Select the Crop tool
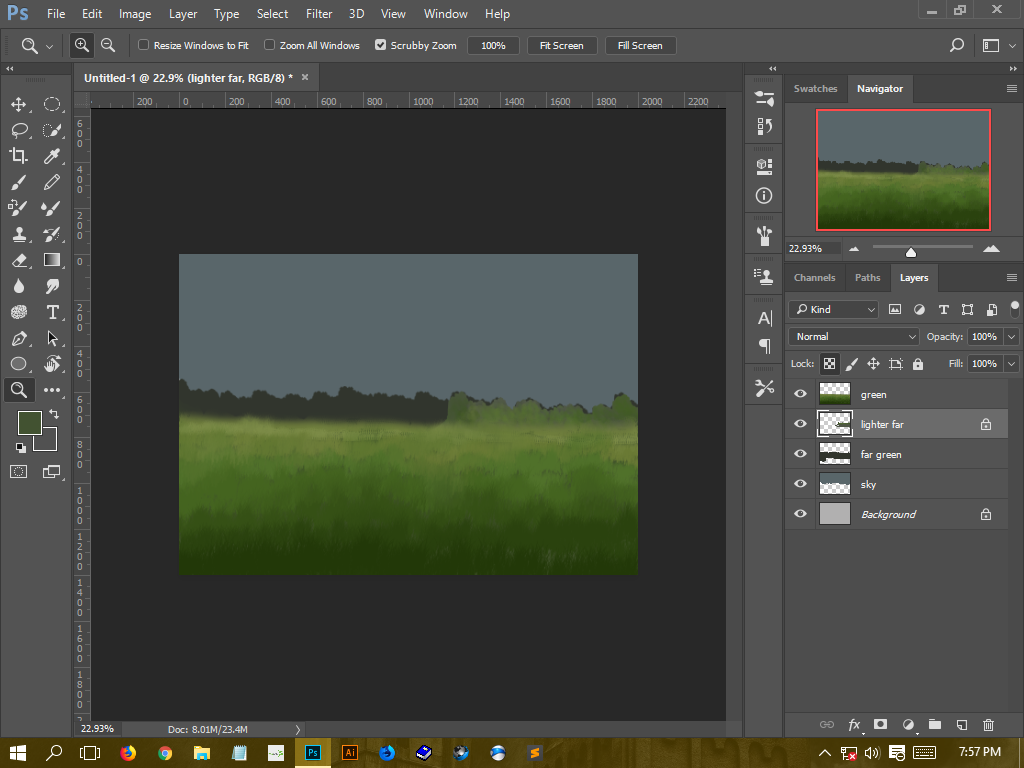The image size is (1024, 768). (18, 155)
